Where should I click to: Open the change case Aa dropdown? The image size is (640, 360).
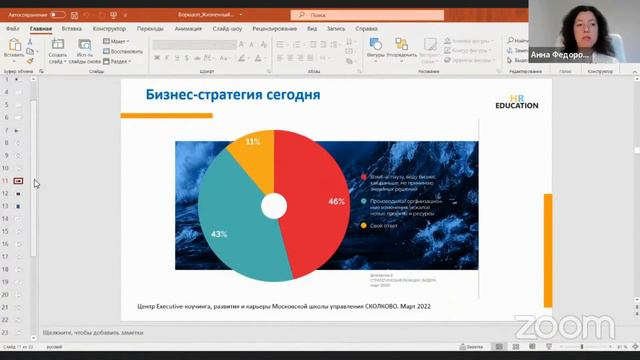click(224, 58)
